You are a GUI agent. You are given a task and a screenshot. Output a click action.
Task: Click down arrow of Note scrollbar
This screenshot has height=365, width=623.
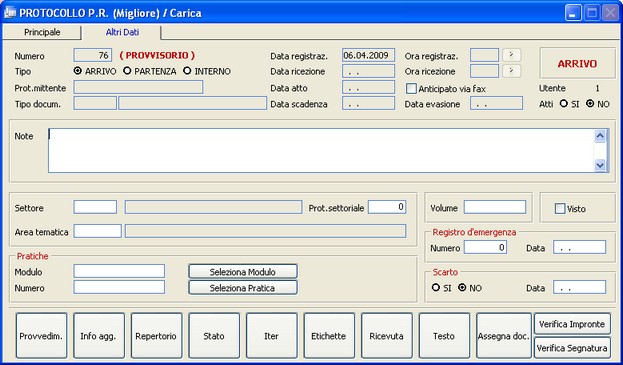pos(600,165)
